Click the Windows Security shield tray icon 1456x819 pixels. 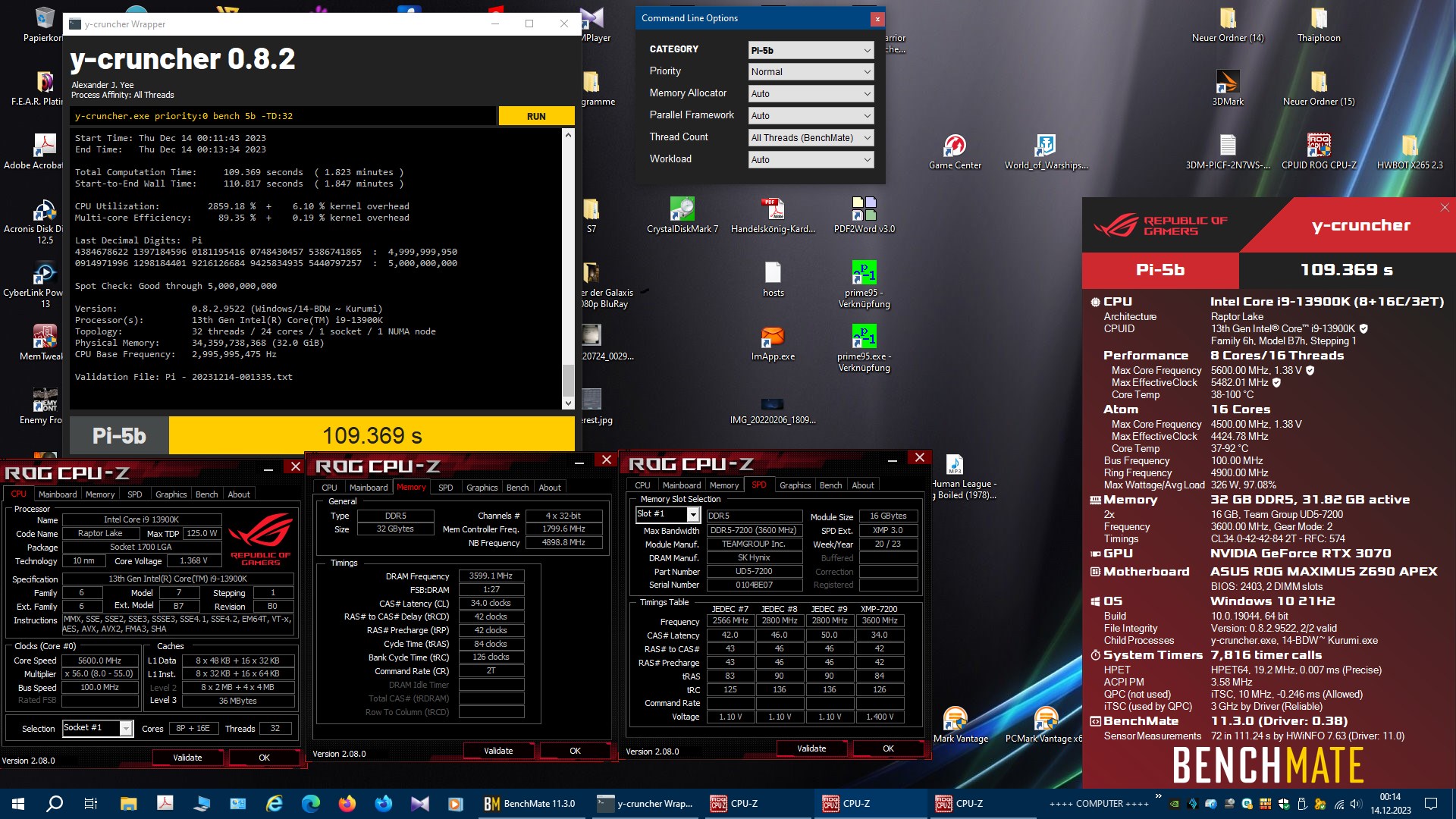coord(1284,804)
